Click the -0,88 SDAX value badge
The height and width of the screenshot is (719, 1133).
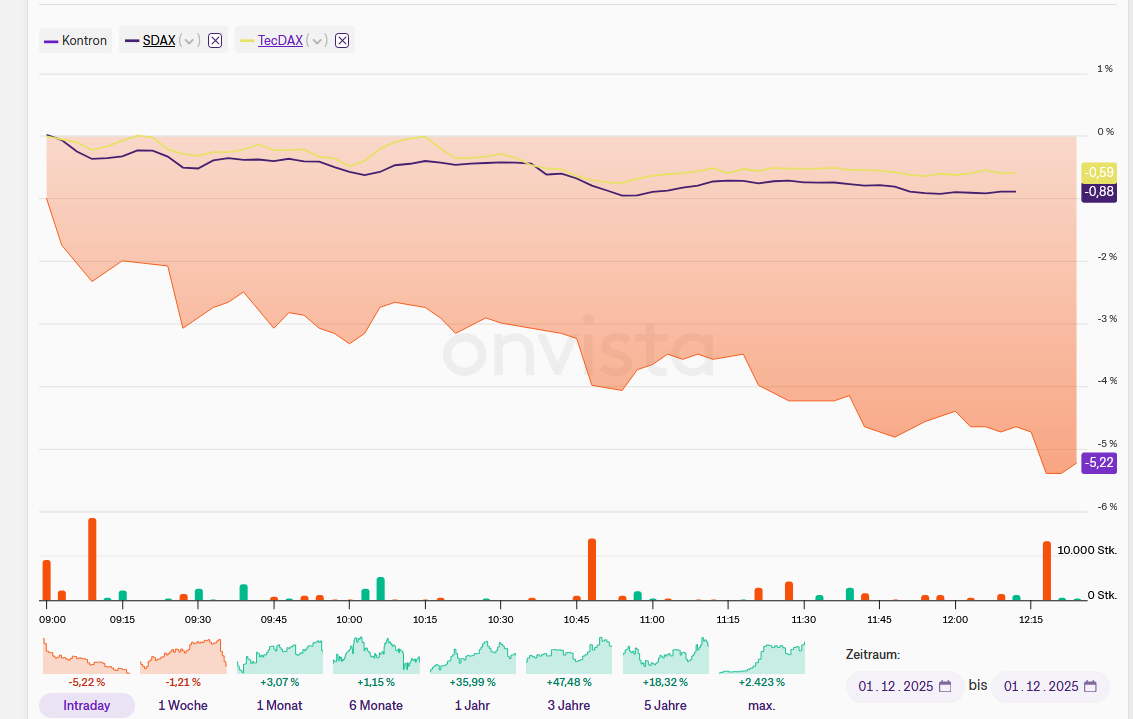(x=1099, y=192)
